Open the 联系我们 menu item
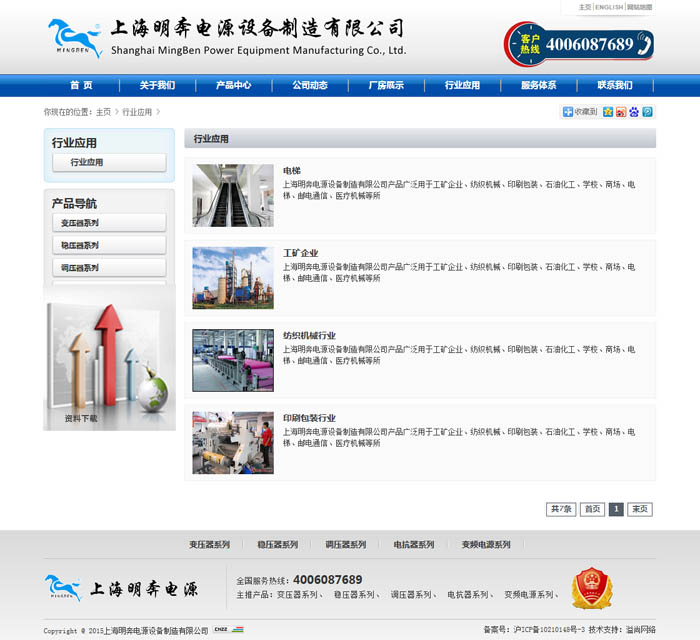Screen dimensions: 700x640 [615, 86]
